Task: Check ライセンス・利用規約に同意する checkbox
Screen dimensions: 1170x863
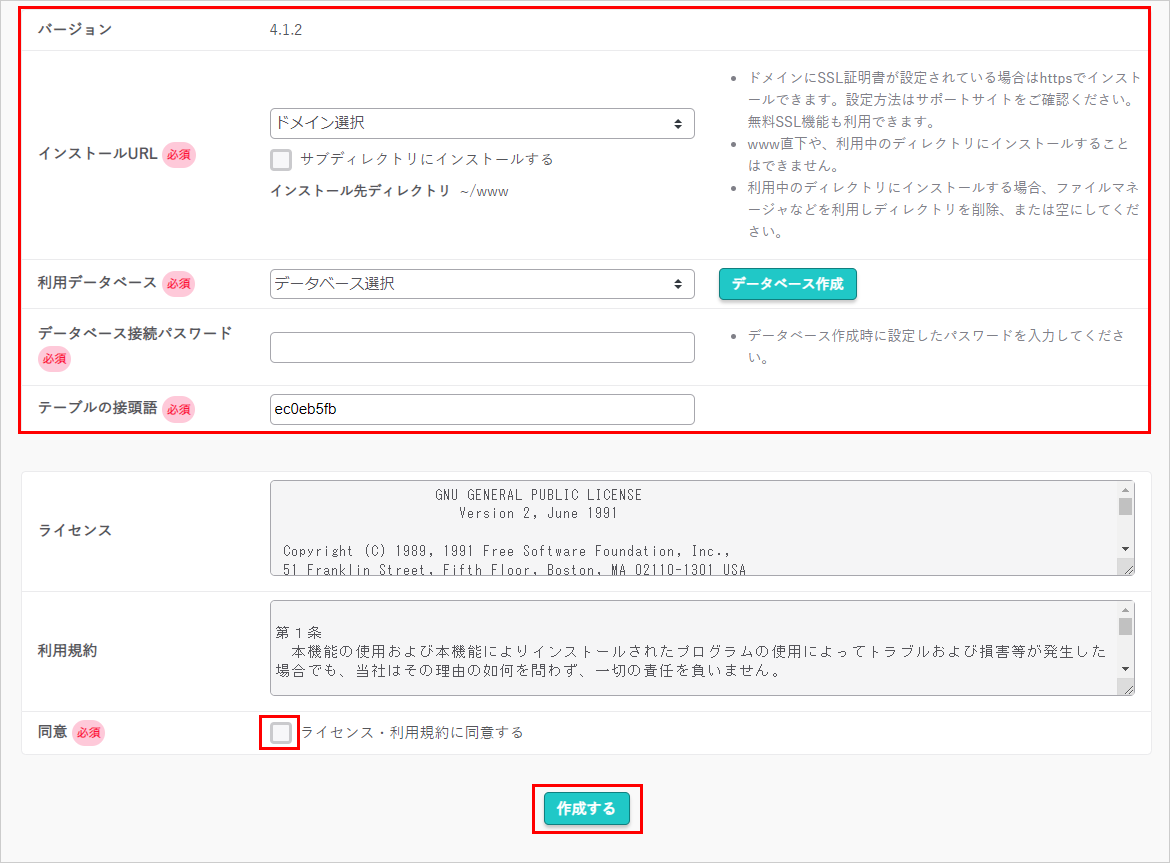Action: coord(281,733)
